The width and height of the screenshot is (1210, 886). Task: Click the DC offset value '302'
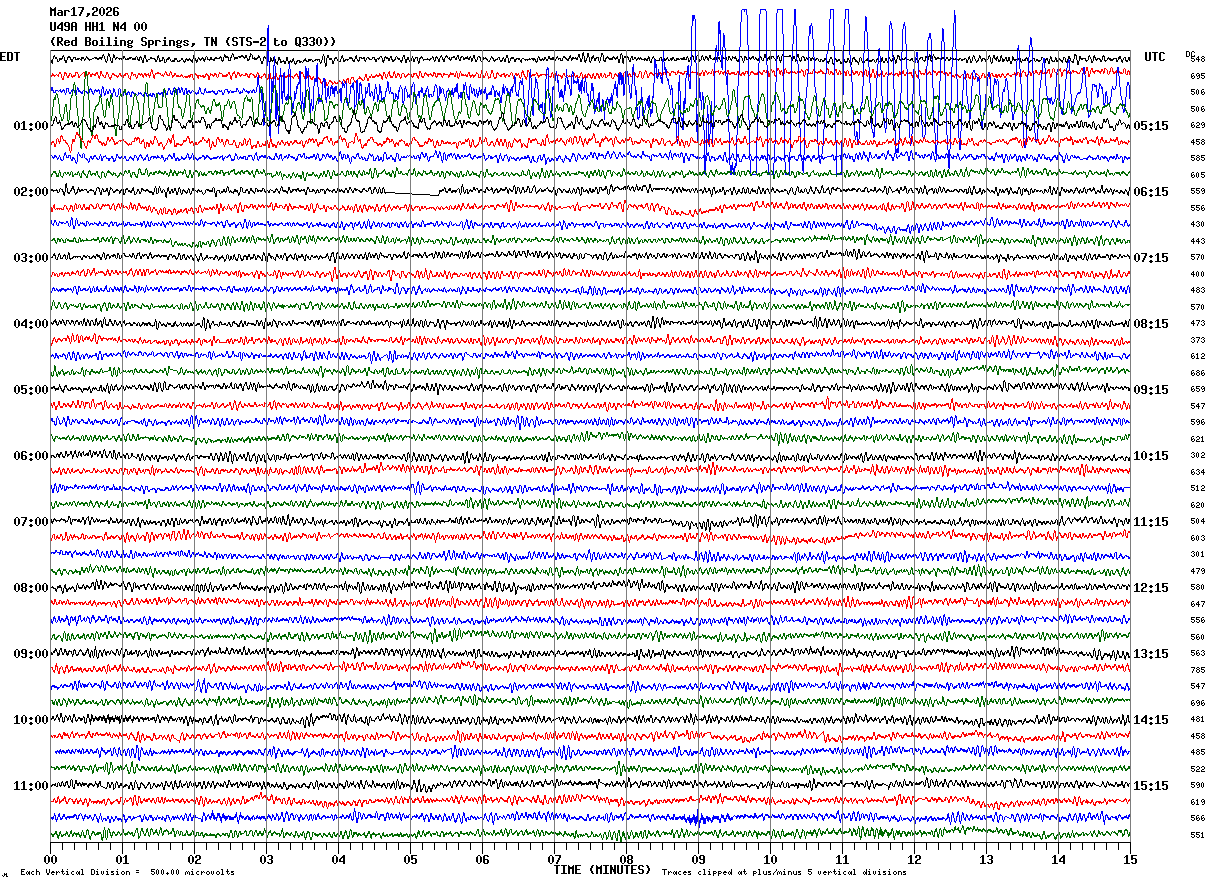(1197, 456)
